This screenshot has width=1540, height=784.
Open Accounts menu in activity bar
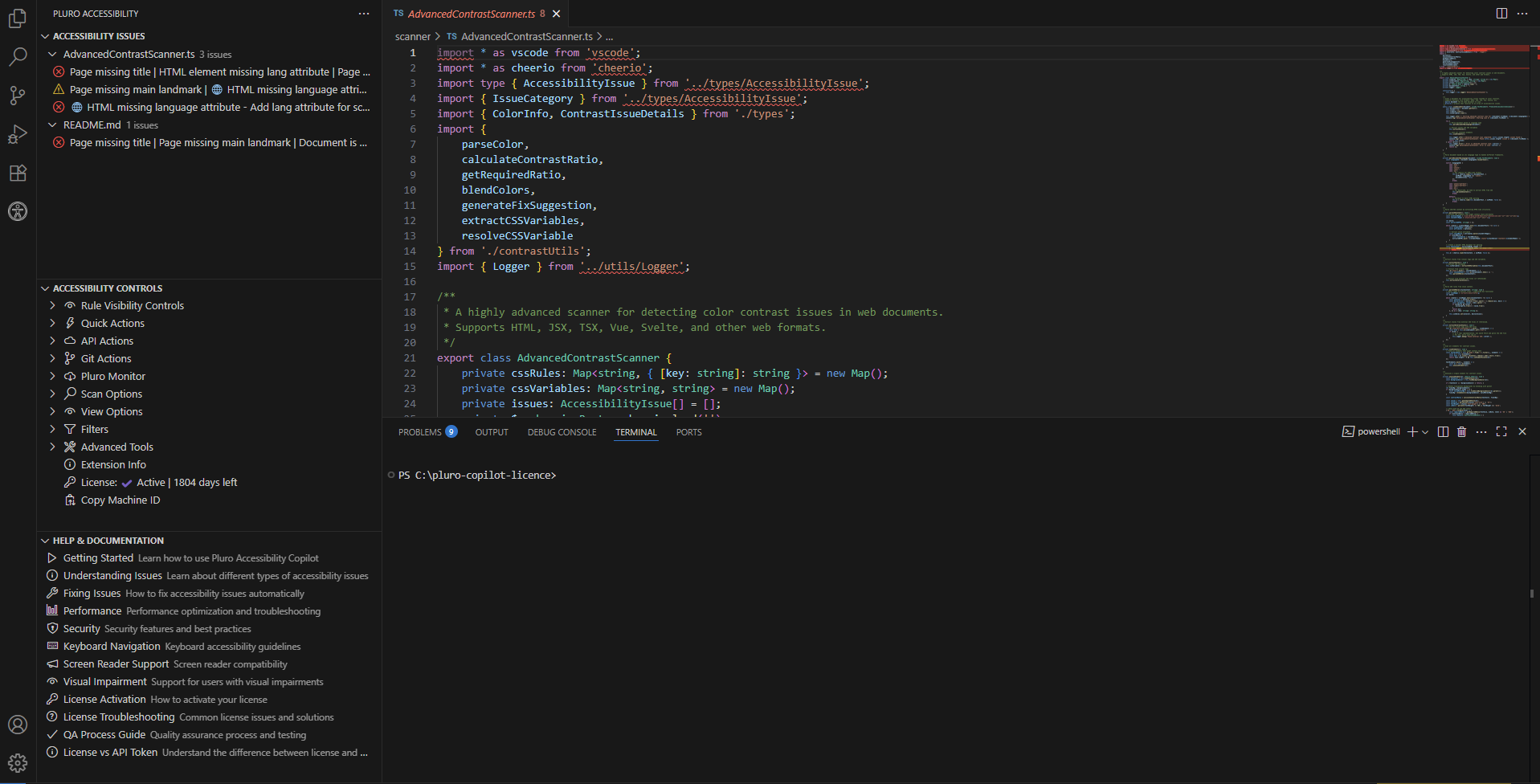click(x=18, y=725)
